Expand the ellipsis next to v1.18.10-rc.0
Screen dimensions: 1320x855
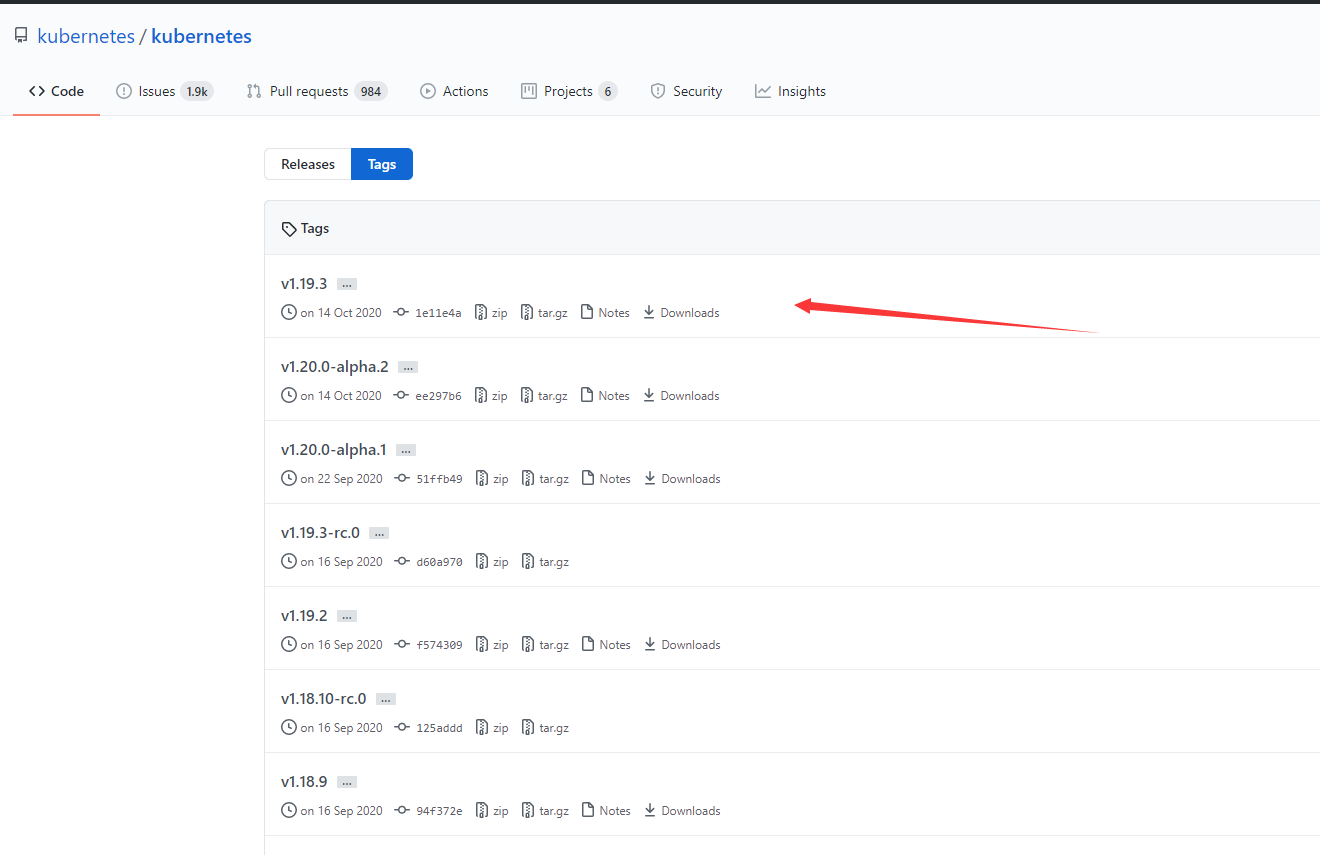coord(386,700)
